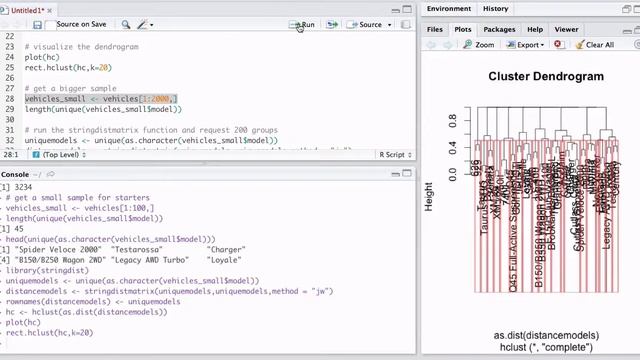Screen dimensions: 640x360
Task: Click the re-run previous code region icon
Action: click(x=332, y=24)
